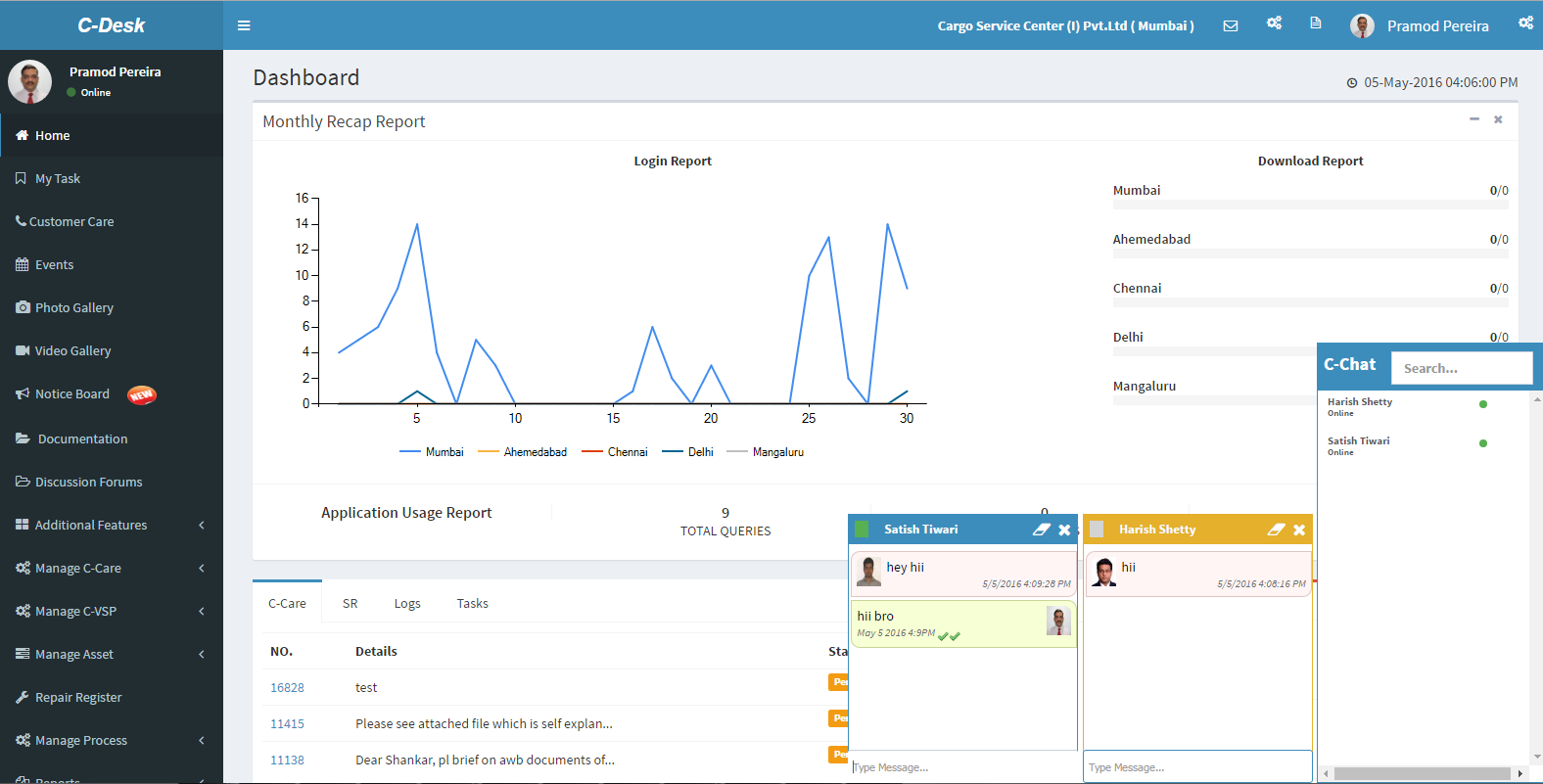This screenshot has height=784, width=1543.
Task: Toggle the Mumbai series in chart legend
Action: pyautogui.click(x=432, y=452)
